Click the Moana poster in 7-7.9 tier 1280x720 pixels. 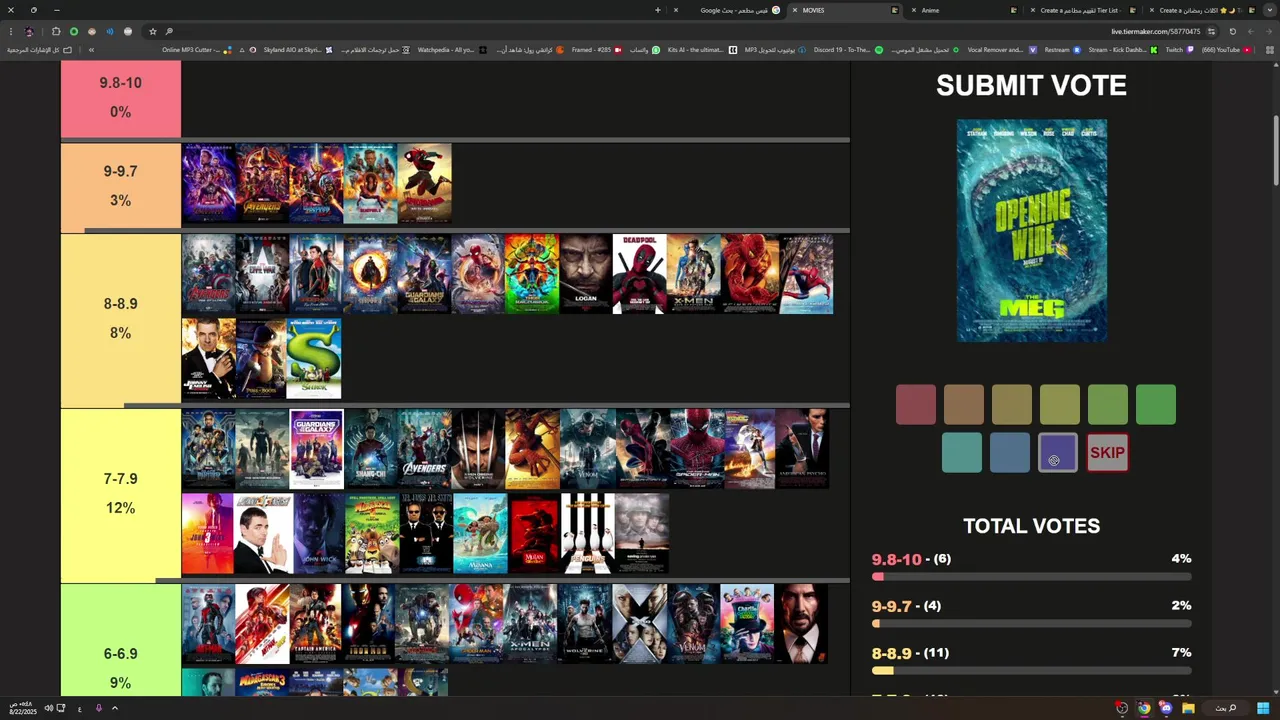tap(480, 534)
